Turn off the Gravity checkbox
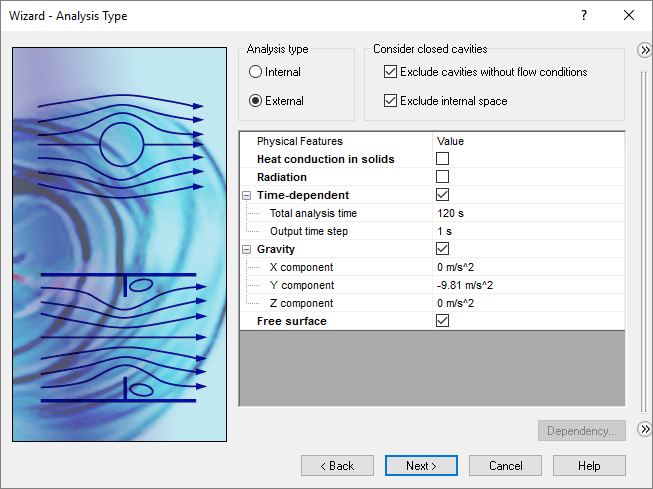Screen dimensions: 653x489 click(x=442, y=249)
